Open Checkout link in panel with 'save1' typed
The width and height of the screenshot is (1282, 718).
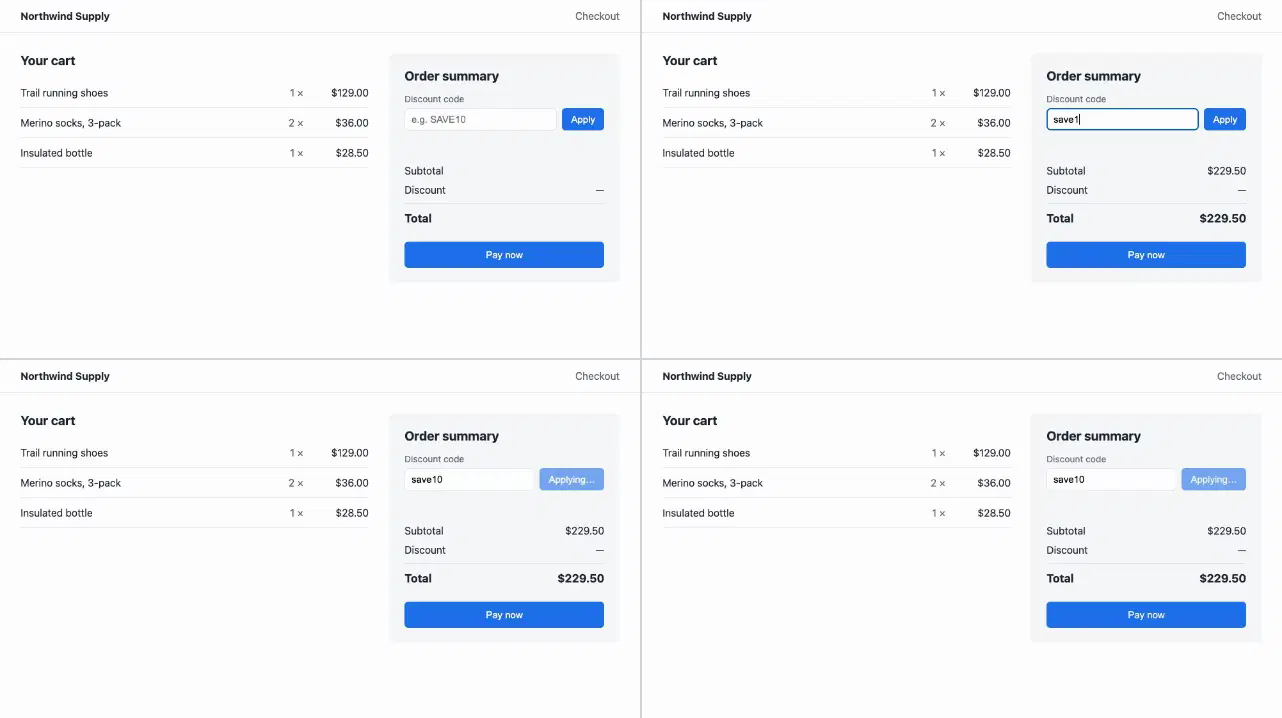1239,16
